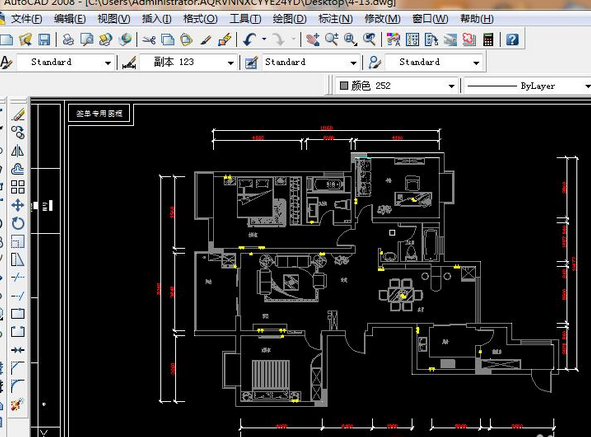Select the Copy objects tool
This screenshot has height=437, width=591.
click(18, 132)
